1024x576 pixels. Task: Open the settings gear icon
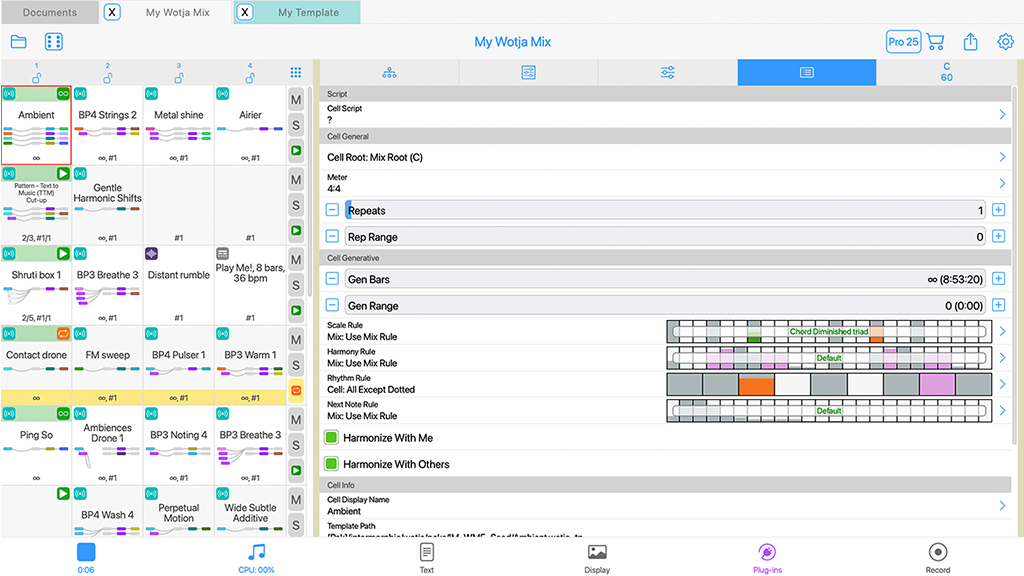1005,42
